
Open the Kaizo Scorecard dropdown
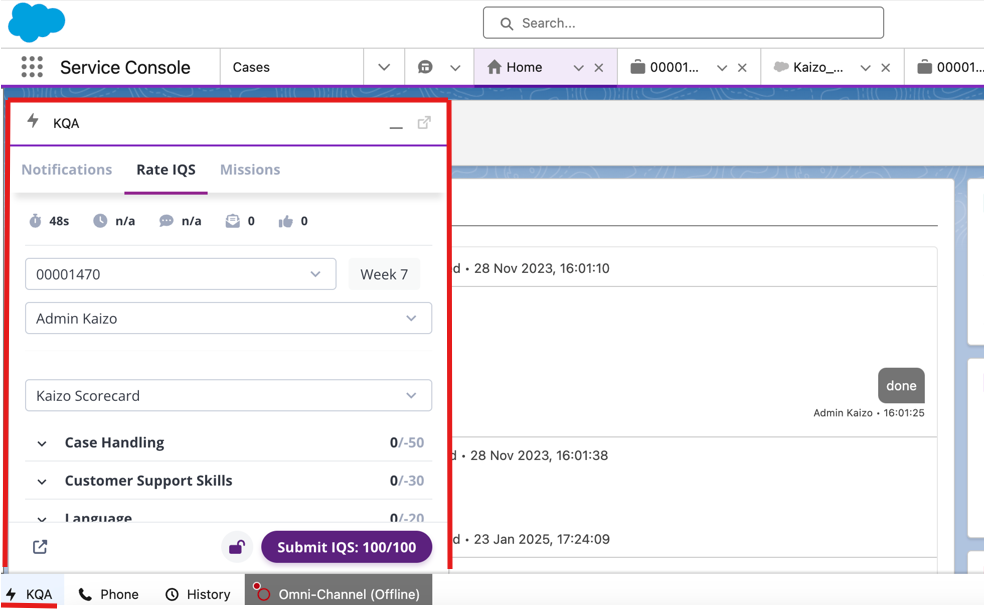tap(228, 396)
